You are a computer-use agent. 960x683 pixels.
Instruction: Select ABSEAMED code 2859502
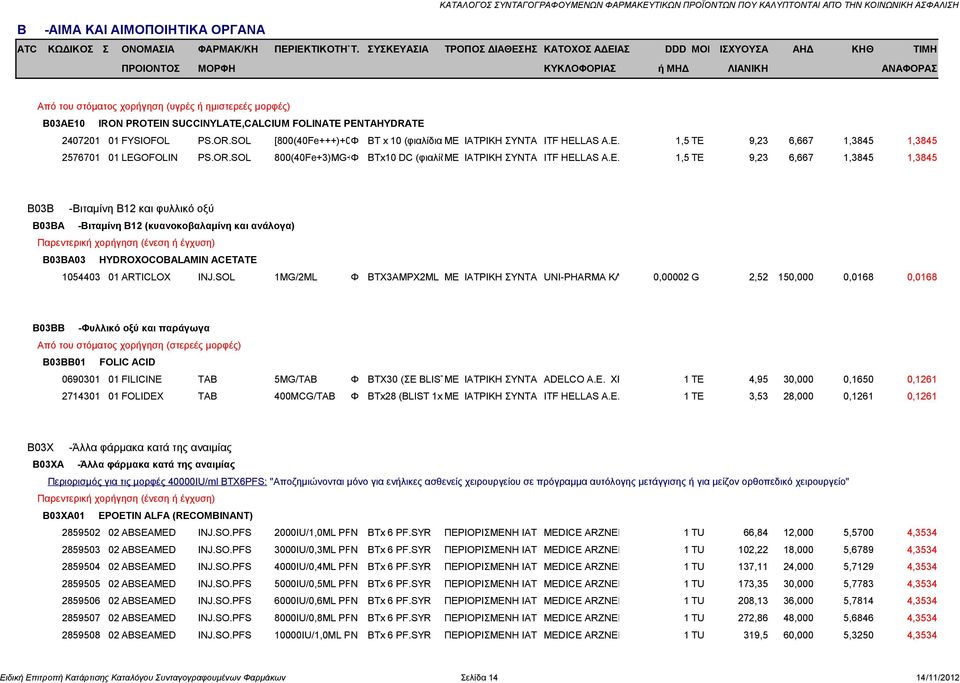(x=81, y=533)
